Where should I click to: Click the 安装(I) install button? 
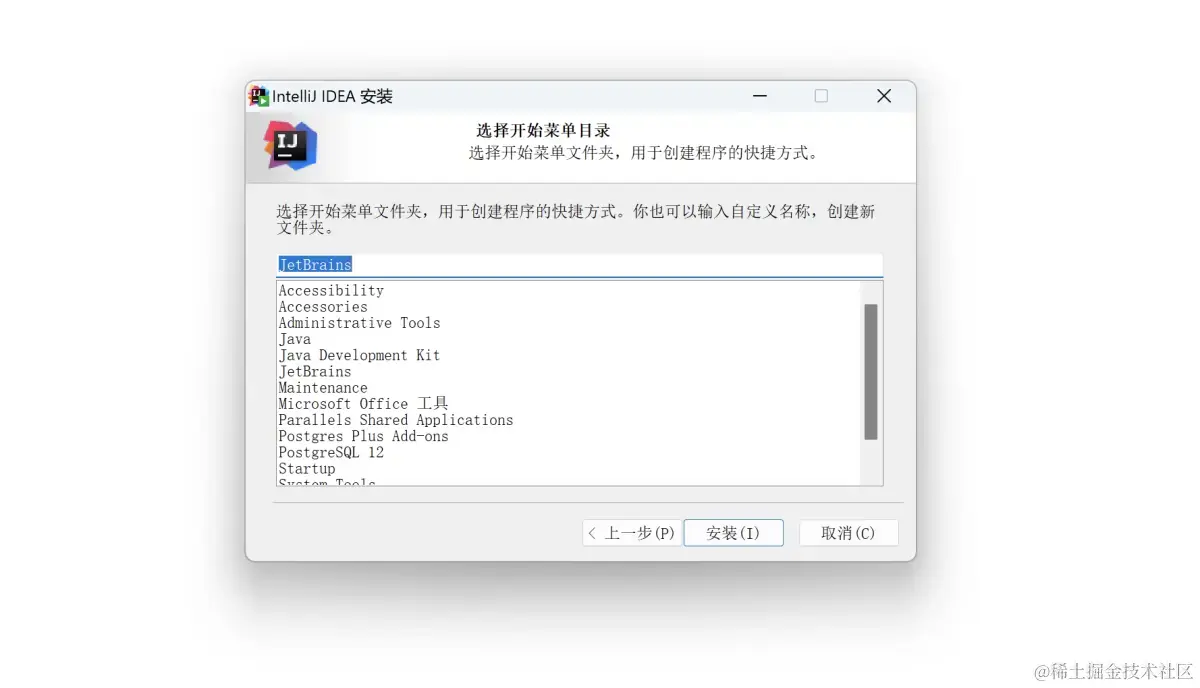733,533
